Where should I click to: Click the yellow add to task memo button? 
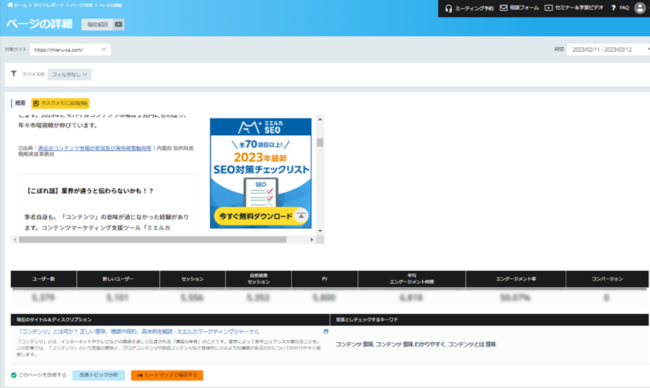(x=60, y=103)
